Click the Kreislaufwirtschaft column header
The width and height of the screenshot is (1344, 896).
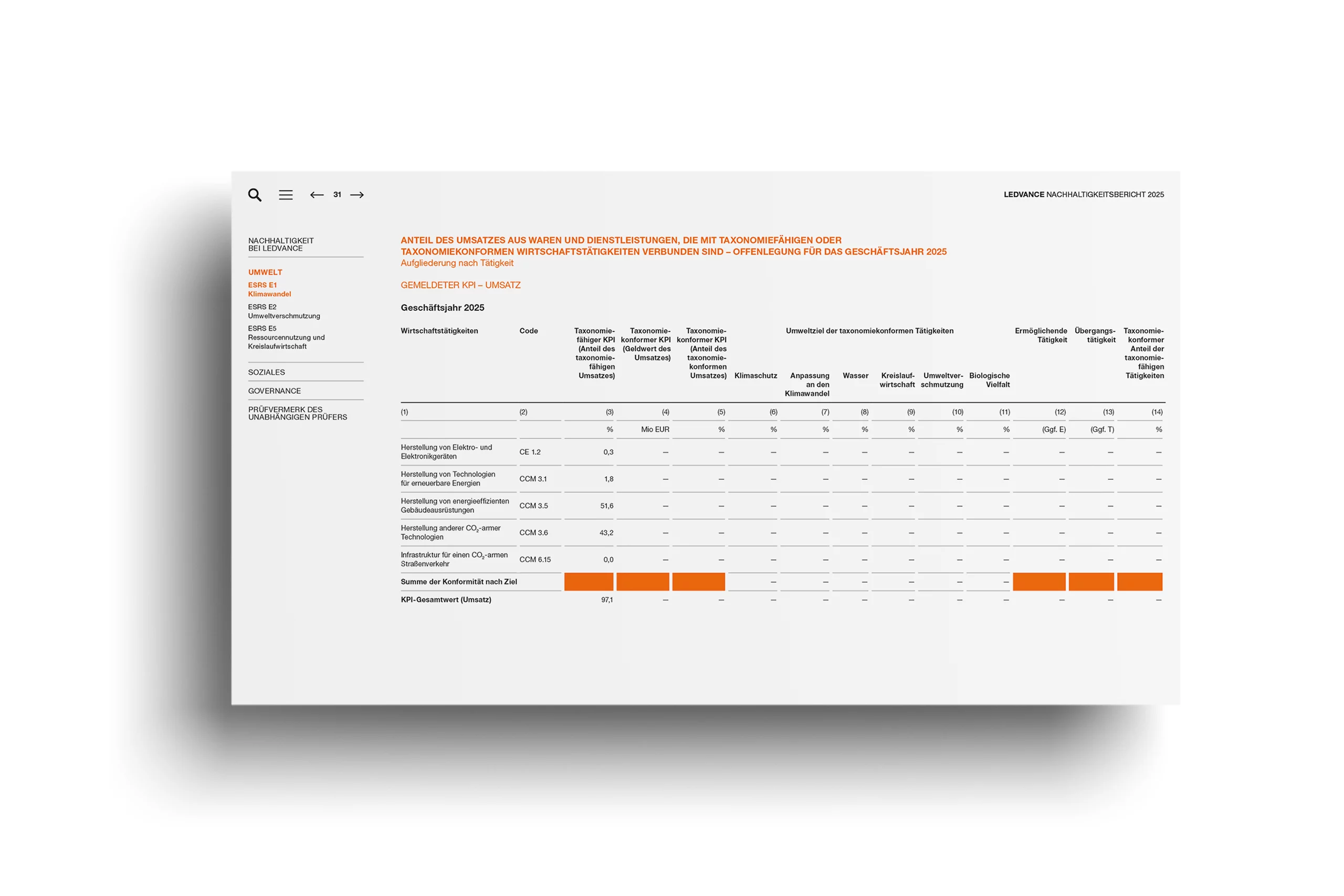click(897, 380)
